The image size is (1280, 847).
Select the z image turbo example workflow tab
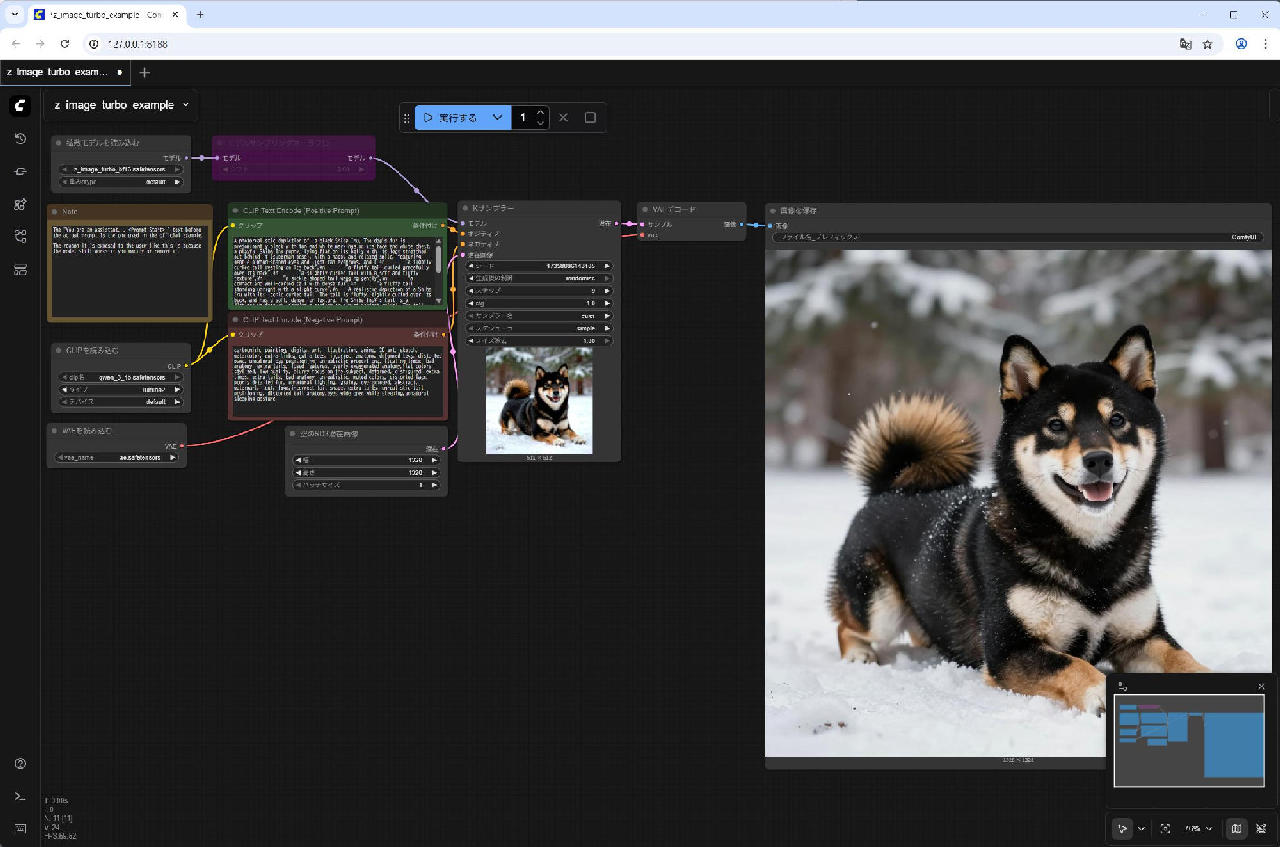[x=58, y=72]
